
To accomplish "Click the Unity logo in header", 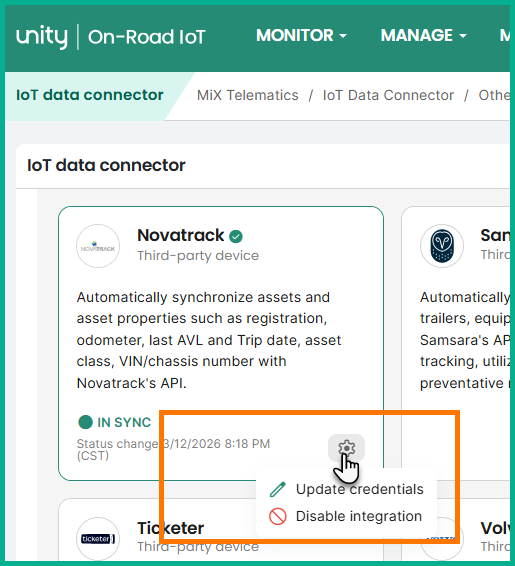I will click(x=42, y=36).
